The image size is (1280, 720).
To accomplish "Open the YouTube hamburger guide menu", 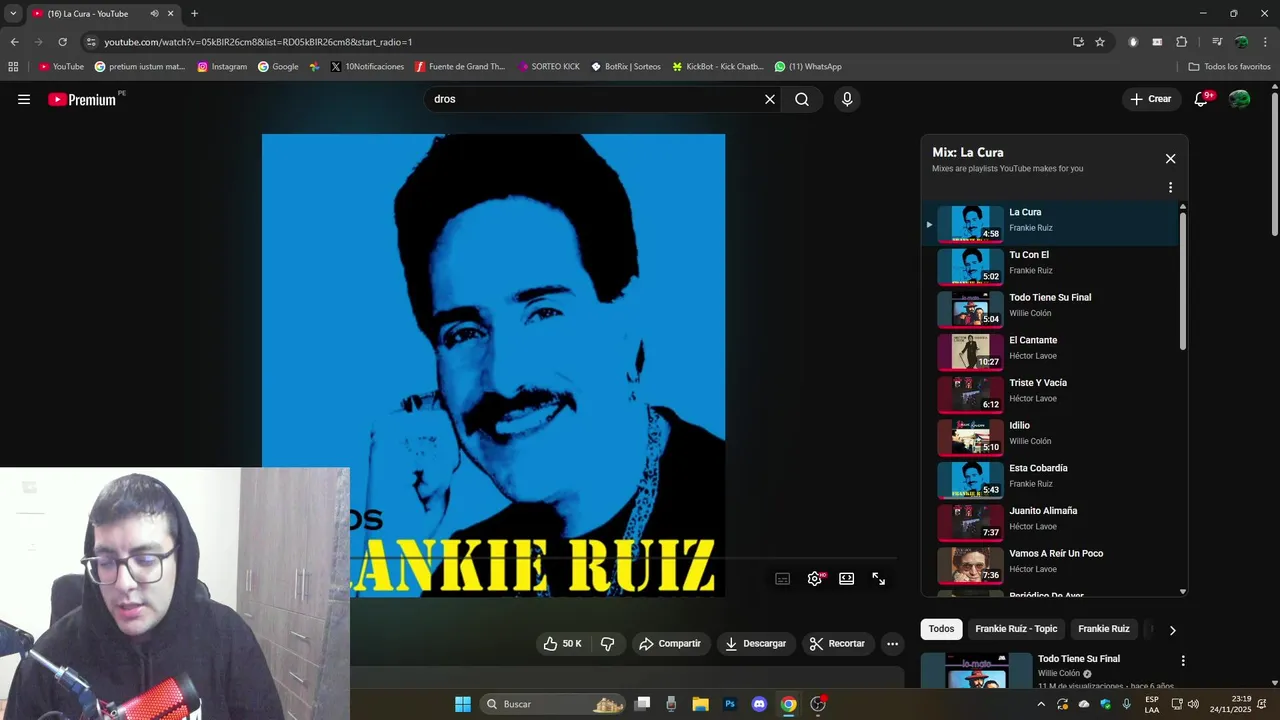I will [x=24, y=99].
